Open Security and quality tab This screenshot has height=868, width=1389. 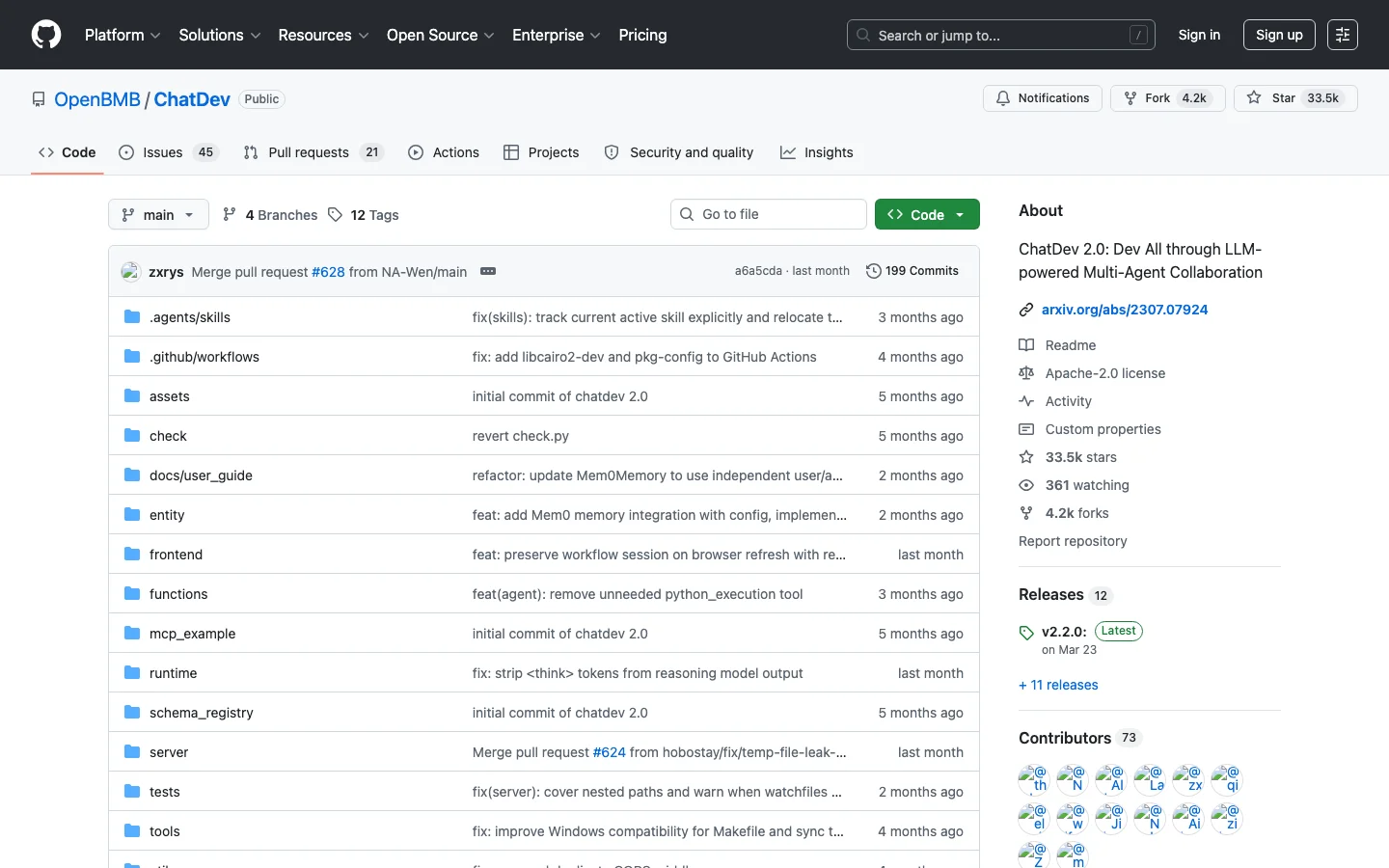pyautogui.click(x=679, y=152)
